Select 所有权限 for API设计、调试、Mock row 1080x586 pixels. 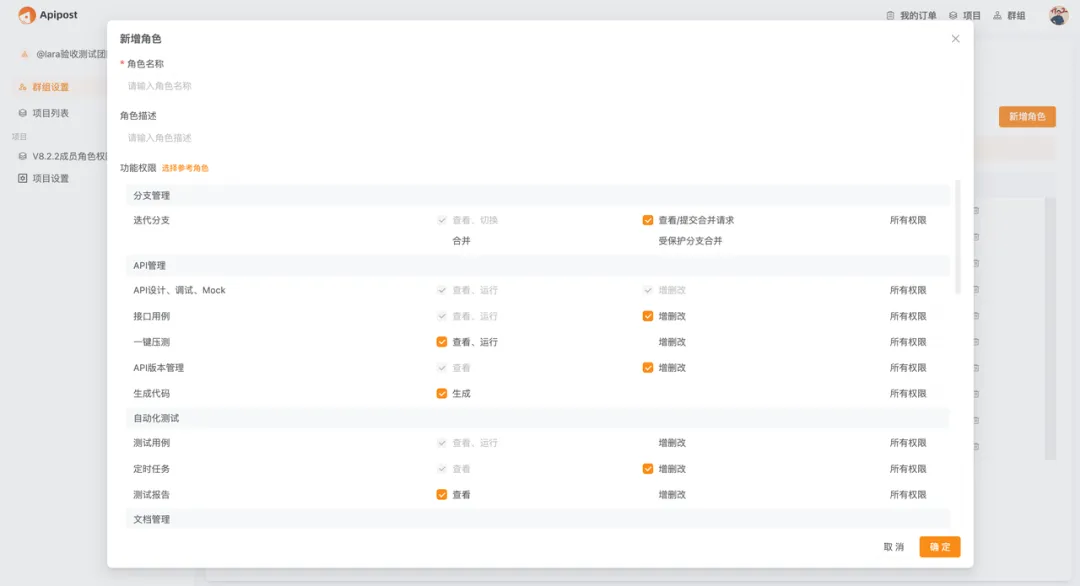tap(908, 291)
